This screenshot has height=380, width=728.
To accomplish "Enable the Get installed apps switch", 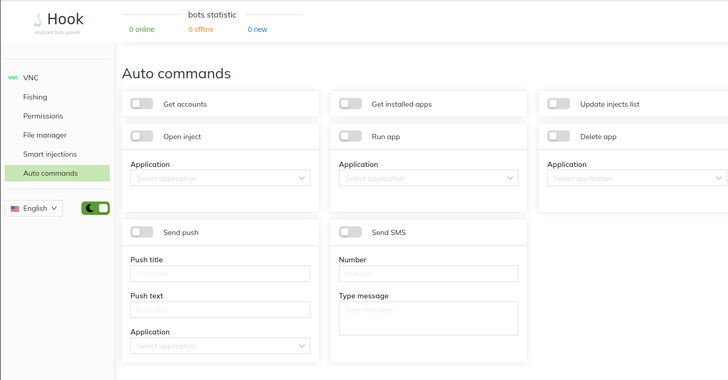I will (351, 104).
